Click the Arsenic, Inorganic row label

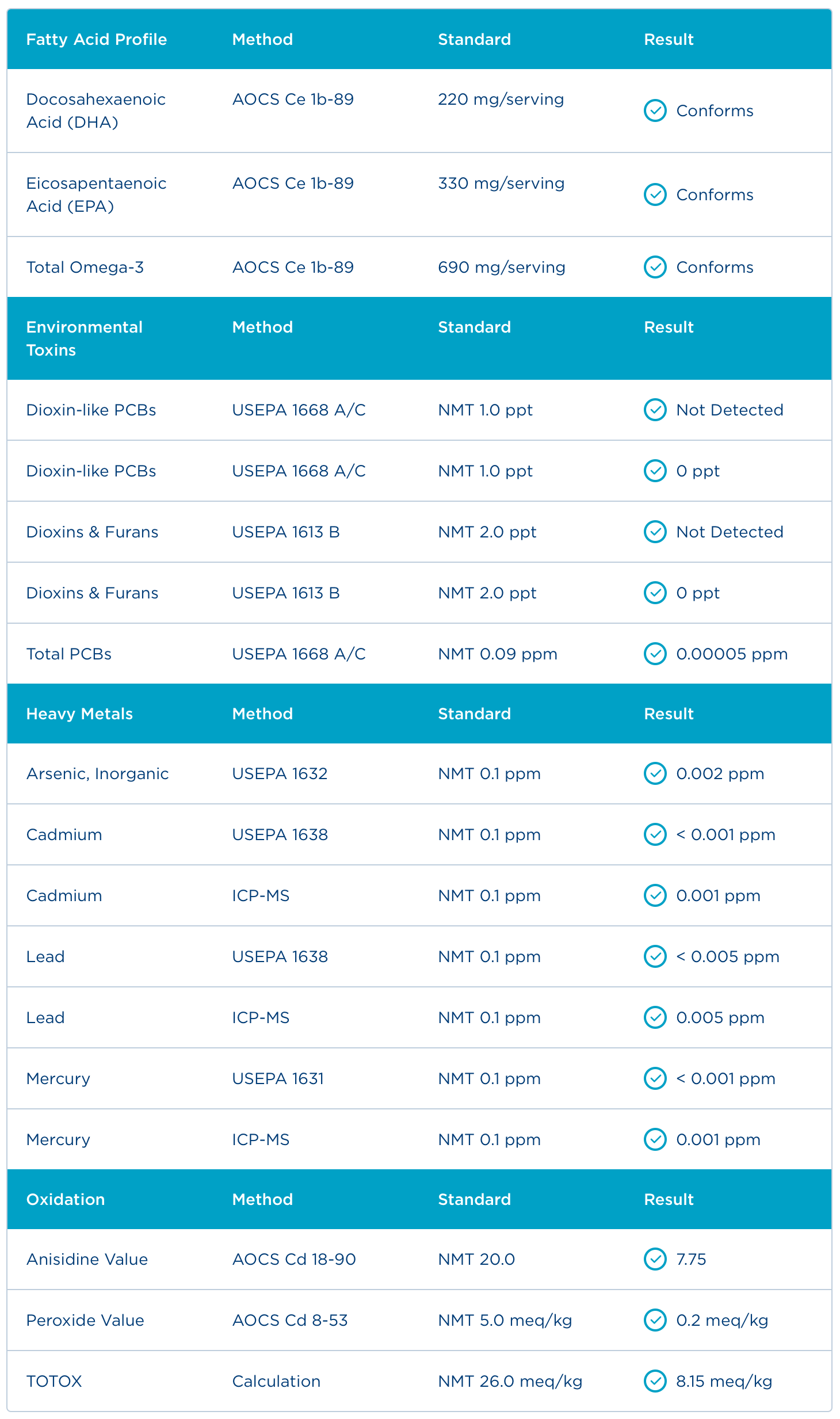pyautogui.click(x=98, y=773)
